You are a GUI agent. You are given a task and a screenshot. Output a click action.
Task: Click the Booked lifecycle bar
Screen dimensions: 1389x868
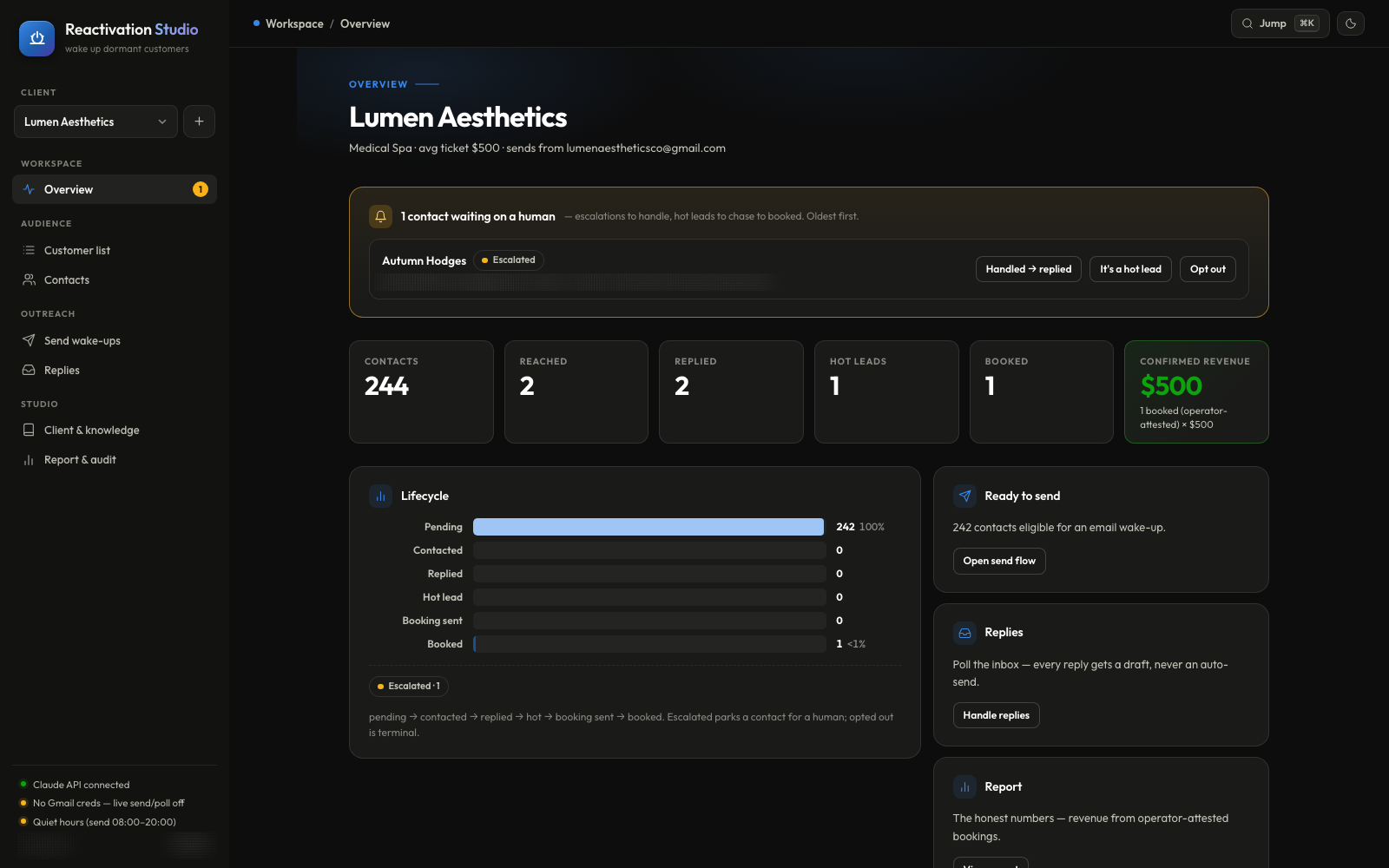point(649,644)
